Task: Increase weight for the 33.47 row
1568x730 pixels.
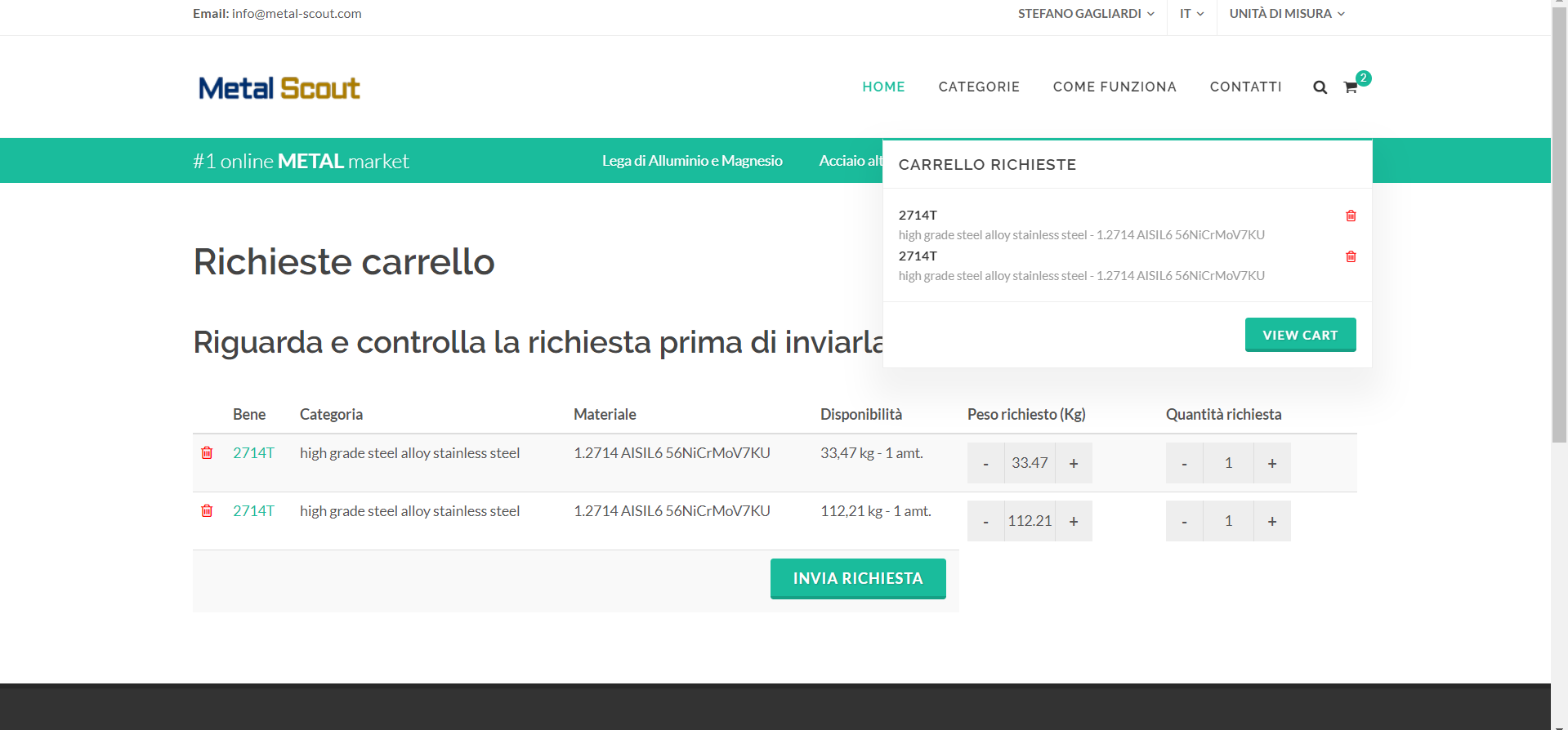Action: (x=1074, y=463)
